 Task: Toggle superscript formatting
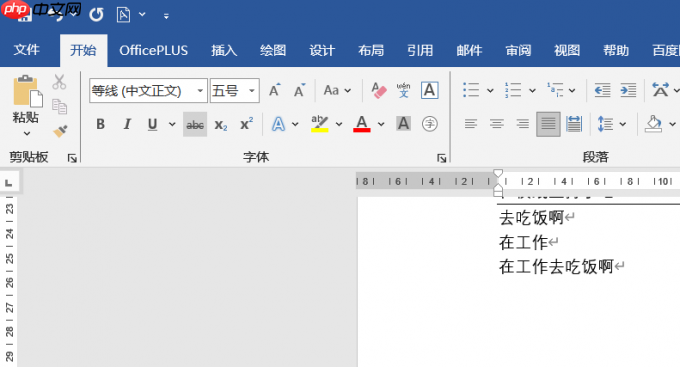point(246,124)
